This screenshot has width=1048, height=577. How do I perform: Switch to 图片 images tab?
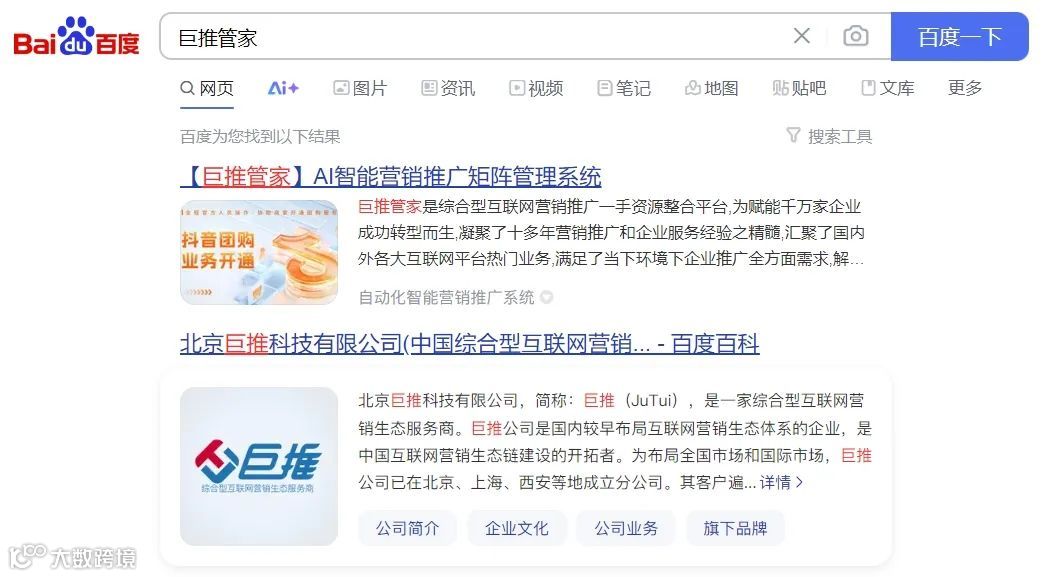click(360, 88)
